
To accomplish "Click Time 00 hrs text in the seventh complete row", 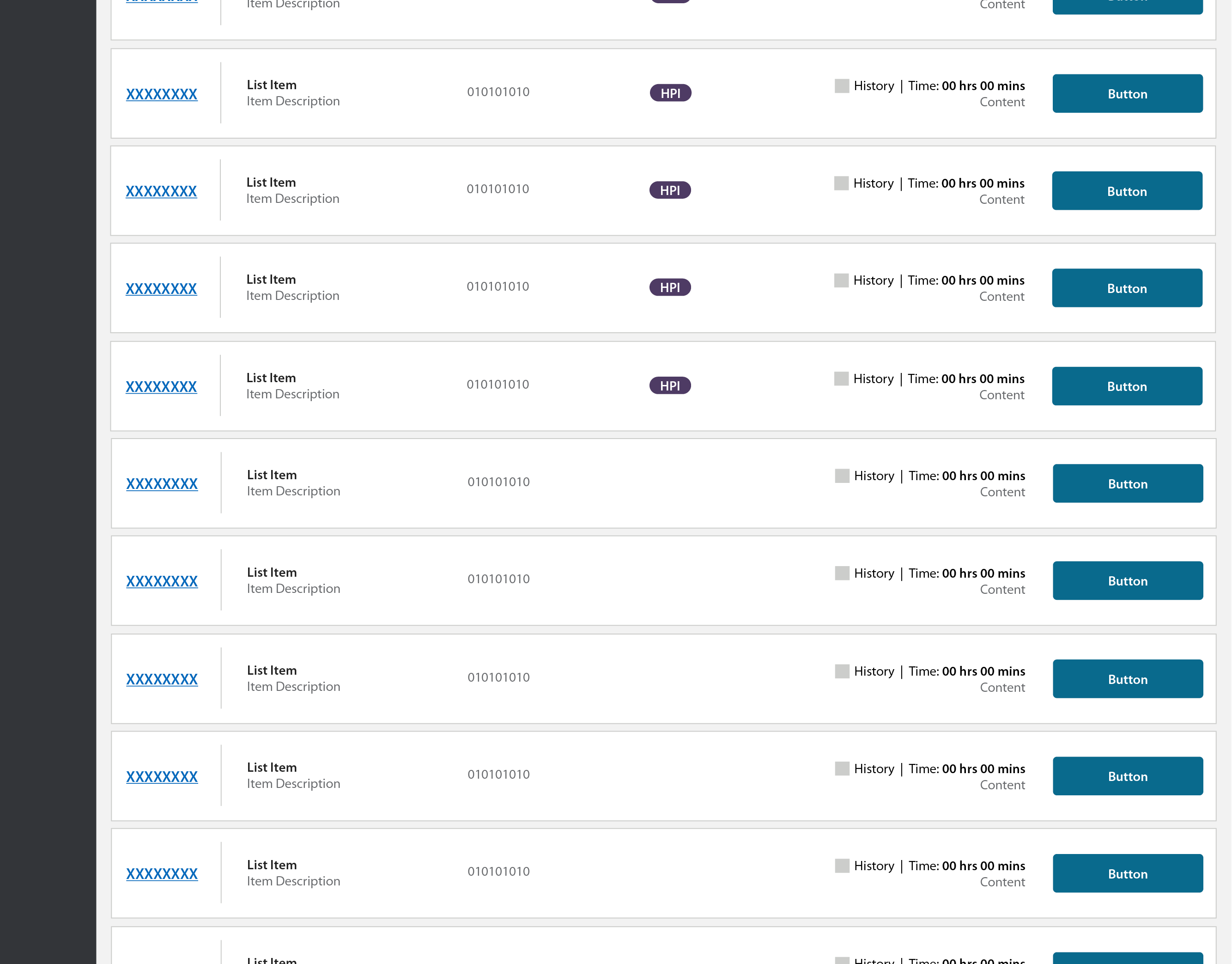I will (x=942, y=671).
